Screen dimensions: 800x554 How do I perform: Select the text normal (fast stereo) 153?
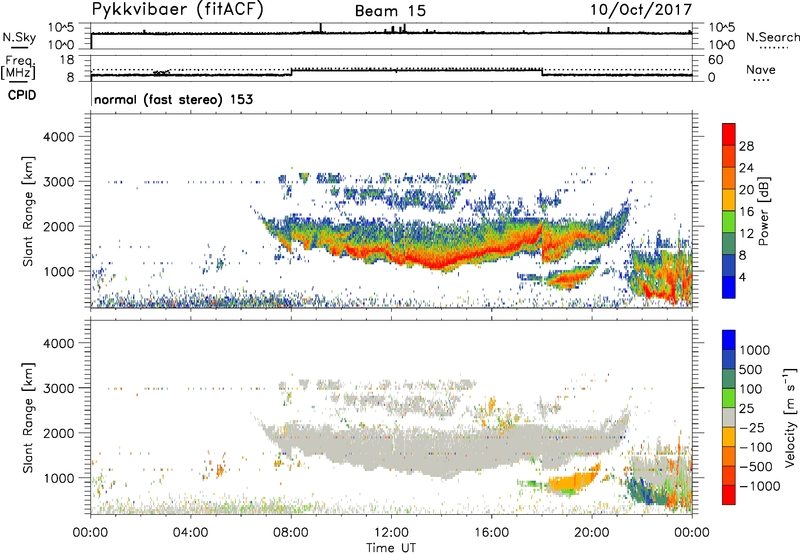click(173, 99)
